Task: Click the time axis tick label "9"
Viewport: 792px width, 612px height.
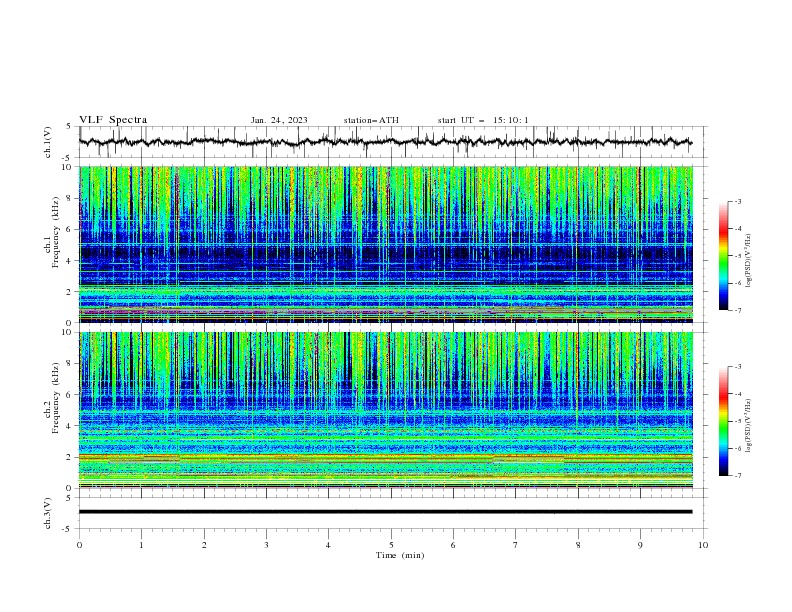Action: tap(640, 545)
